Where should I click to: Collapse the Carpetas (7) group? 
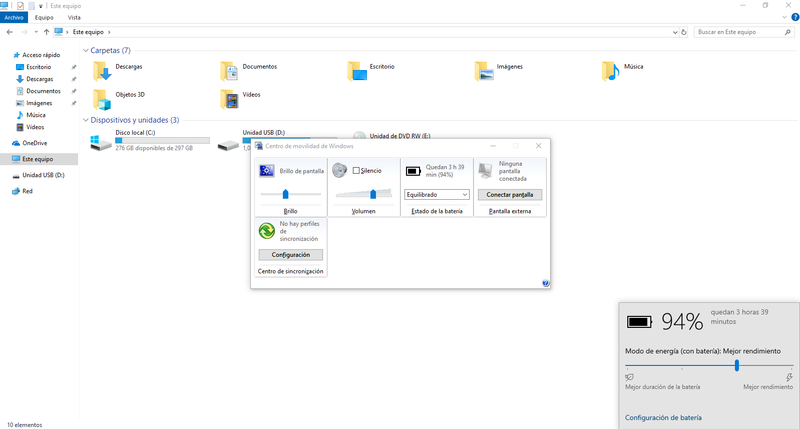pos(86,51)
